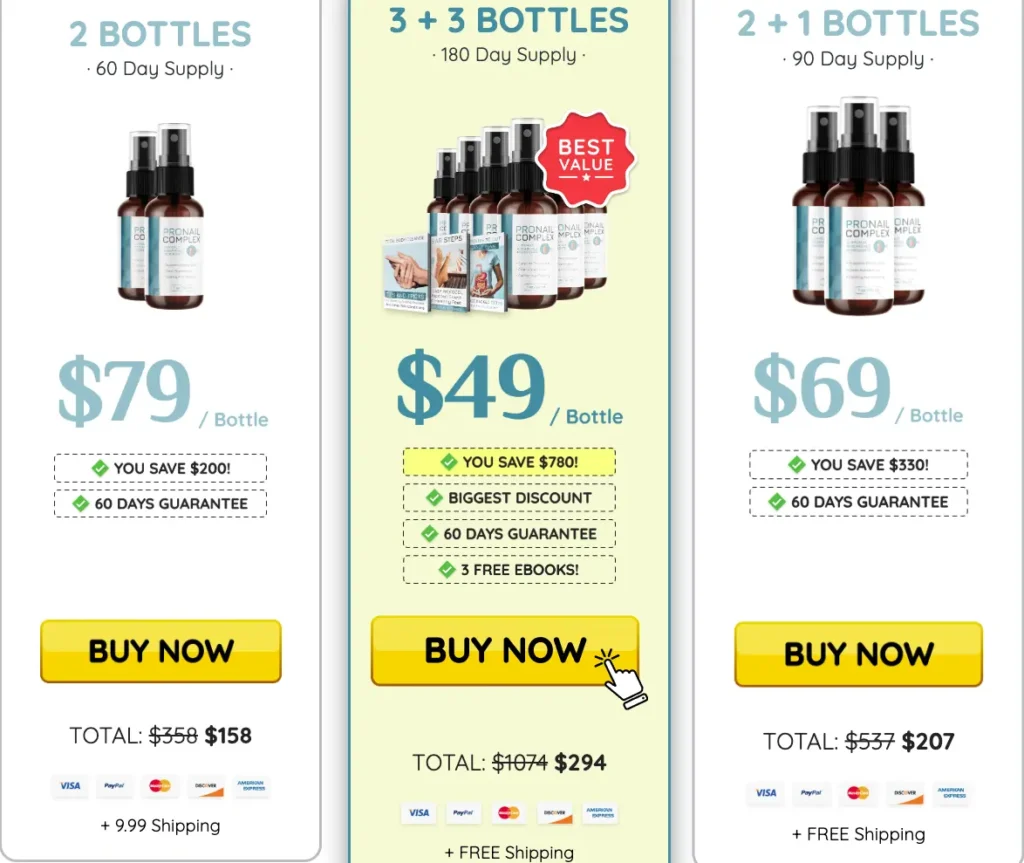Click the Visa icon under the $207 total

766,792
